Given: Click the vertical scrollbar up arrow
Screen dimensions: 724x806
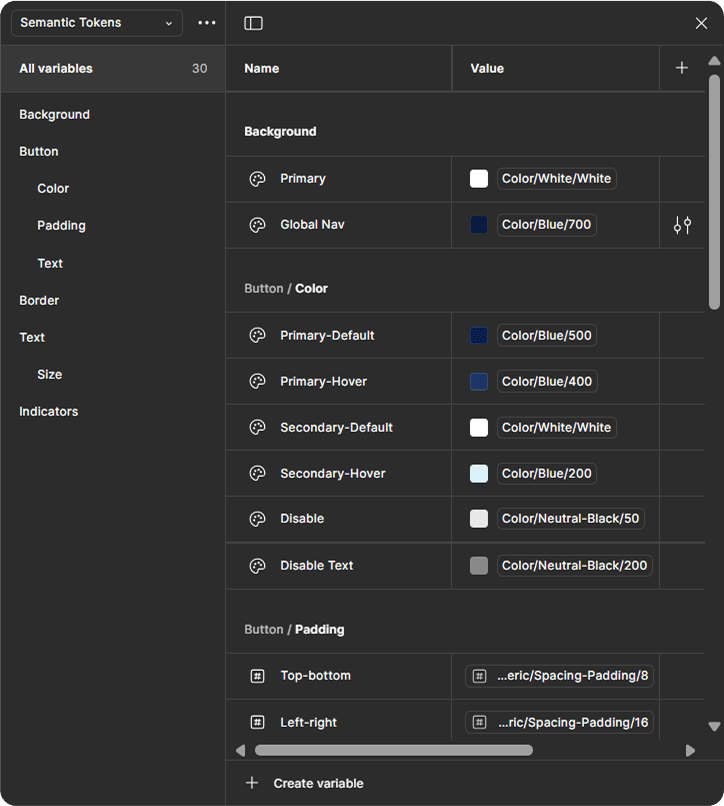Looking at the screenshot, I should [714, 61].
